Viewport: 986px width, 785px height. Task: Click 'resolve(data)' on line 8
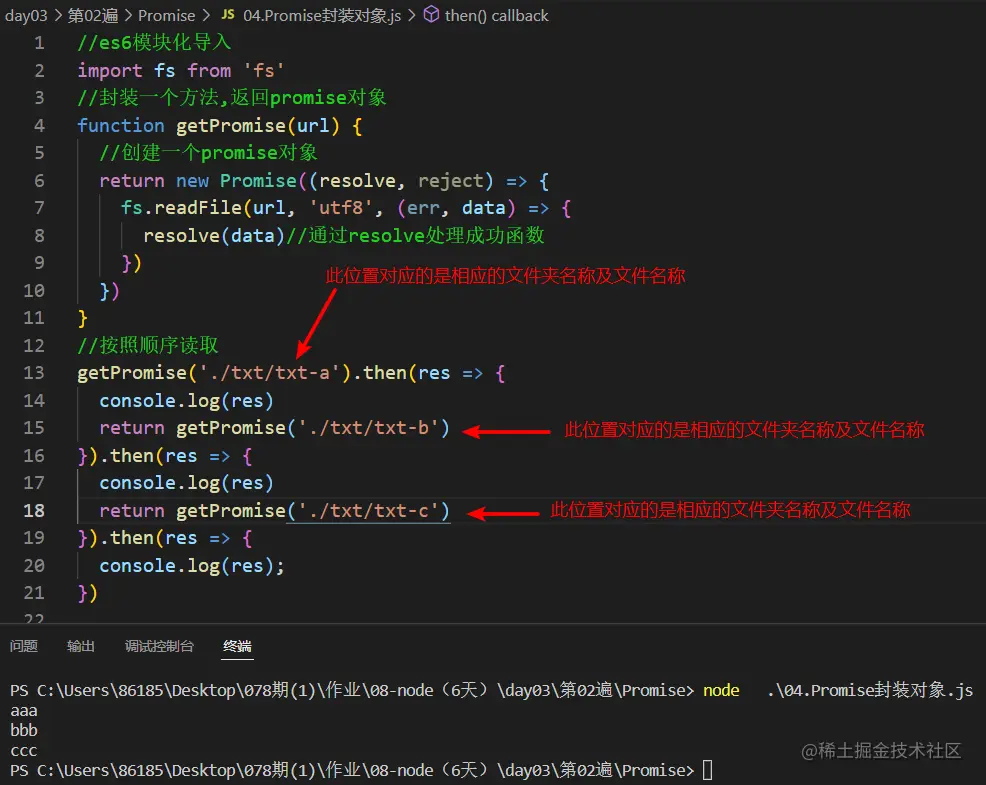tap(214, 235)
